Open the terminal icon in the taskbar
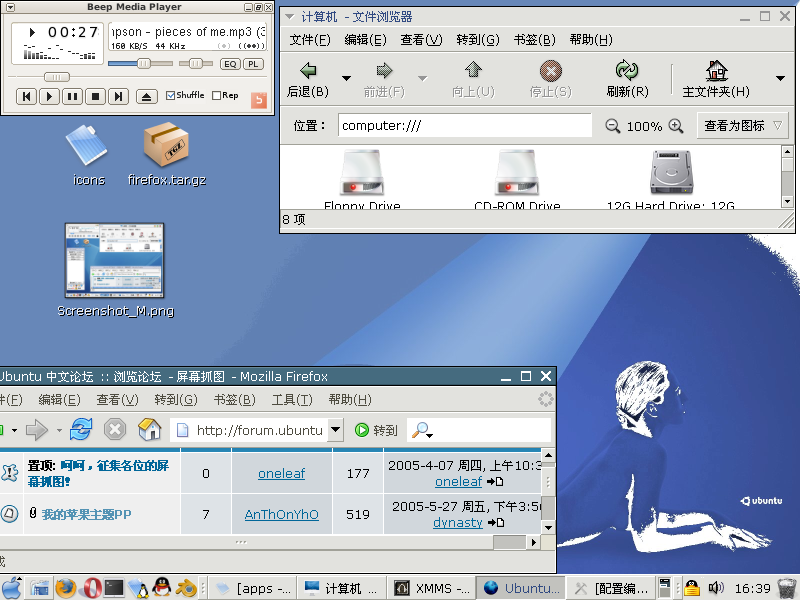Viewport: 800px width, 600px height. point(114,588)
